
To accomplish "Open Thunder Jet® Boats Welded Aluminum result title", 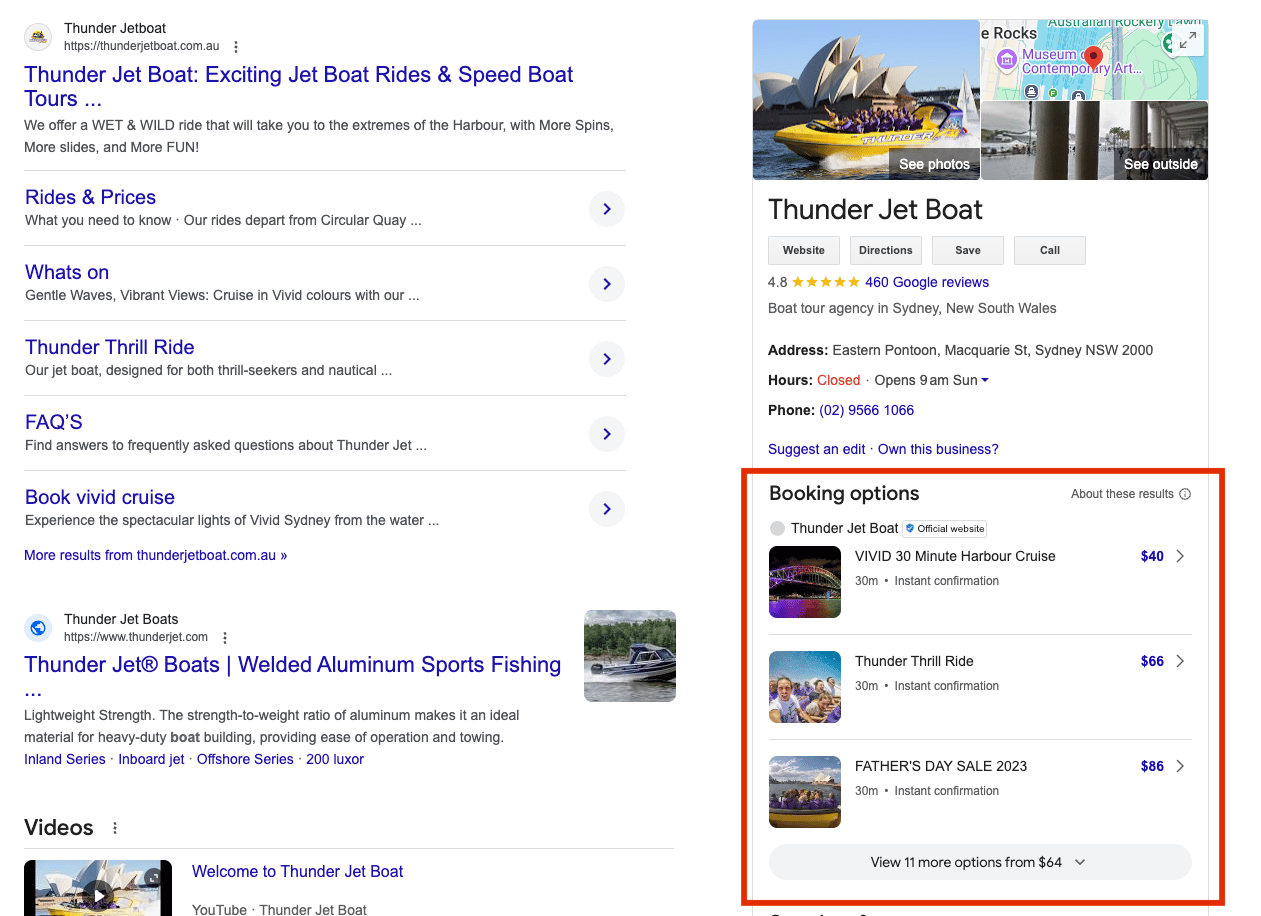I will coord(293,677).
